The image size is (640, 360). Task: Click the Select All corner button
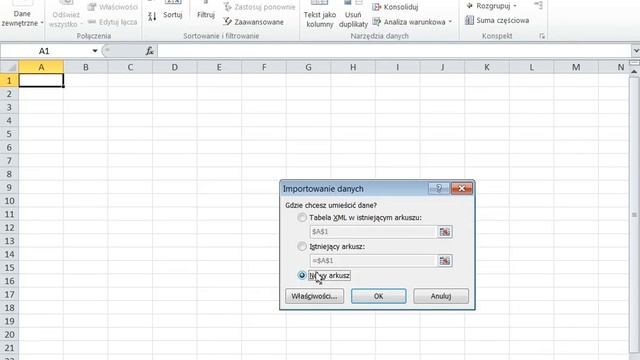9,67
